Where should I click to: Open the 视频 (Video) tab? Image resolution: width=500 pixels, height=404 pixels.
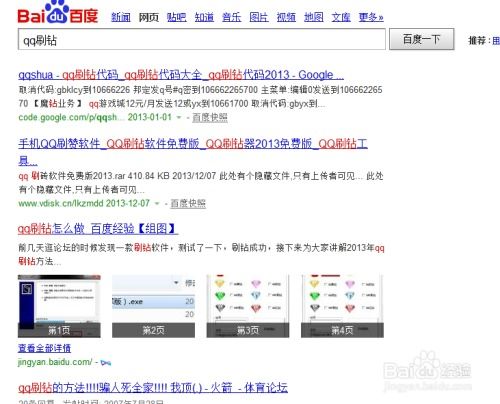tap(286, 17)
